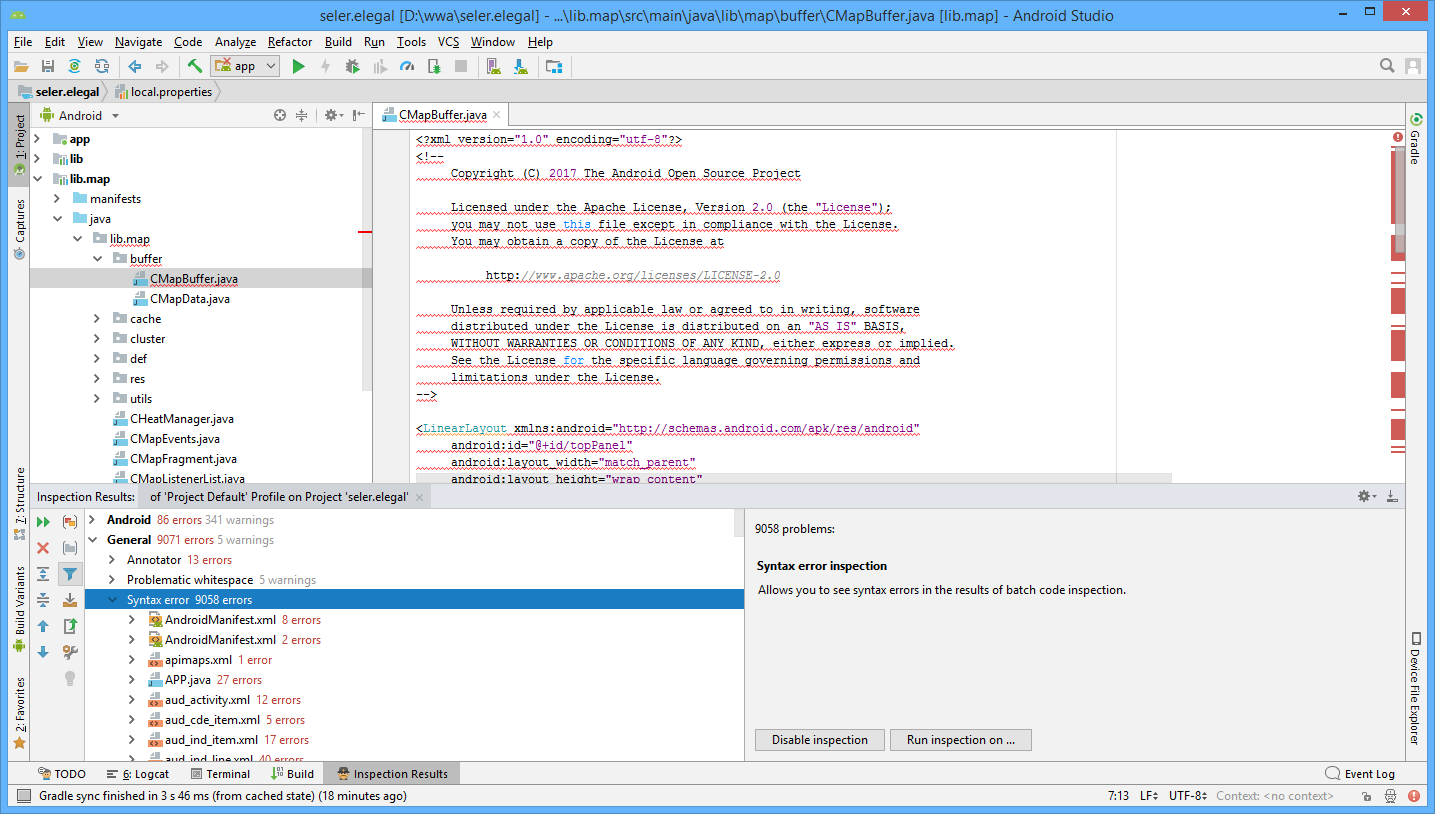Expand the cache package
1435x814 pixels.
tap(97, 319)
